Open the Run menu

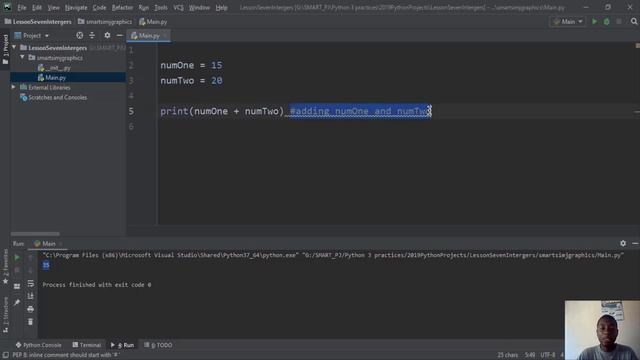144,8
